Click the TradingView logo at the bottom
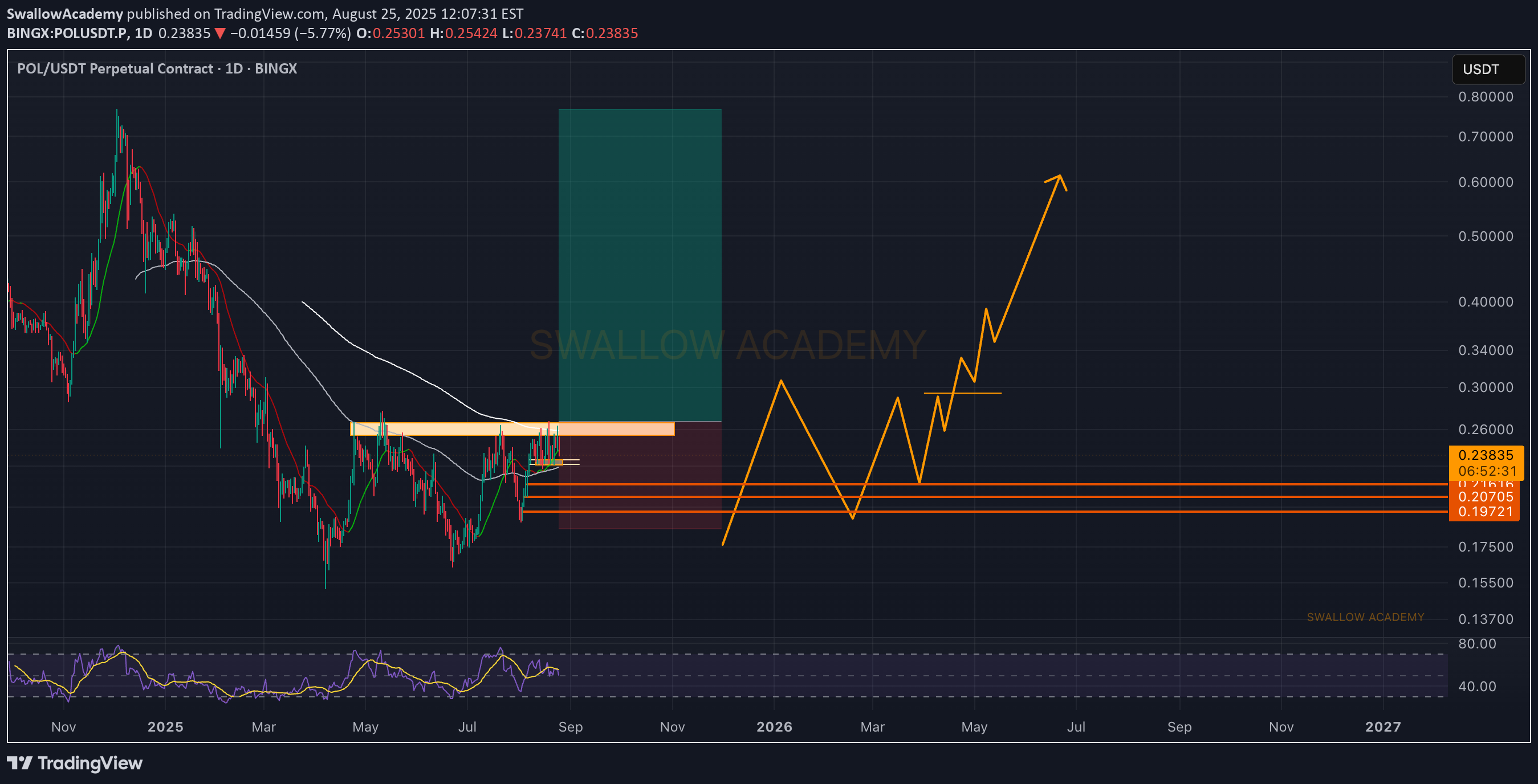This screenshot has height=784, width=1538. click(75, 763)
